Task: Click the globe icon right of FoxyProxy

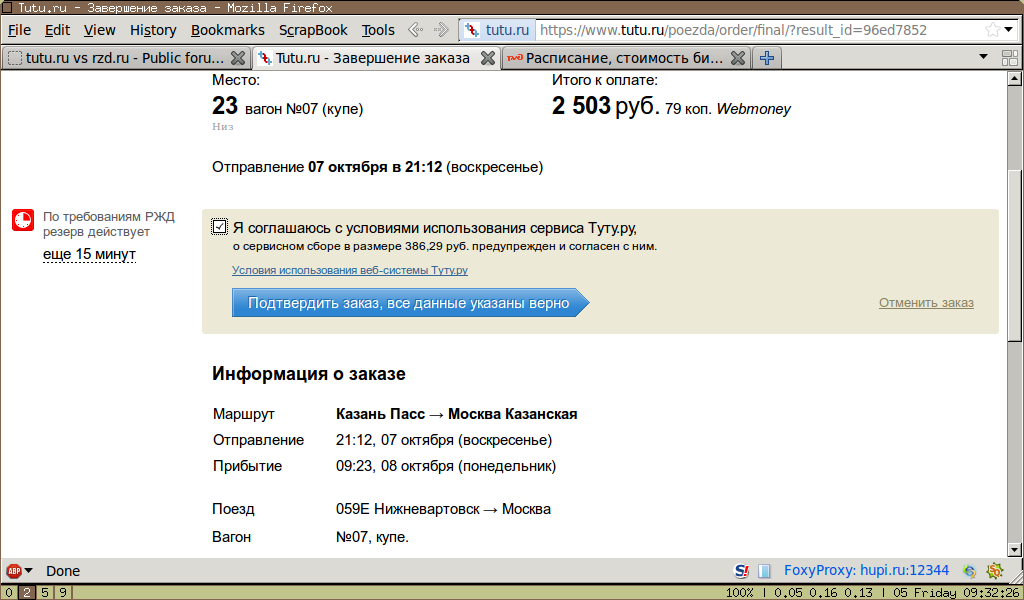Action: [x=969, y=571]
